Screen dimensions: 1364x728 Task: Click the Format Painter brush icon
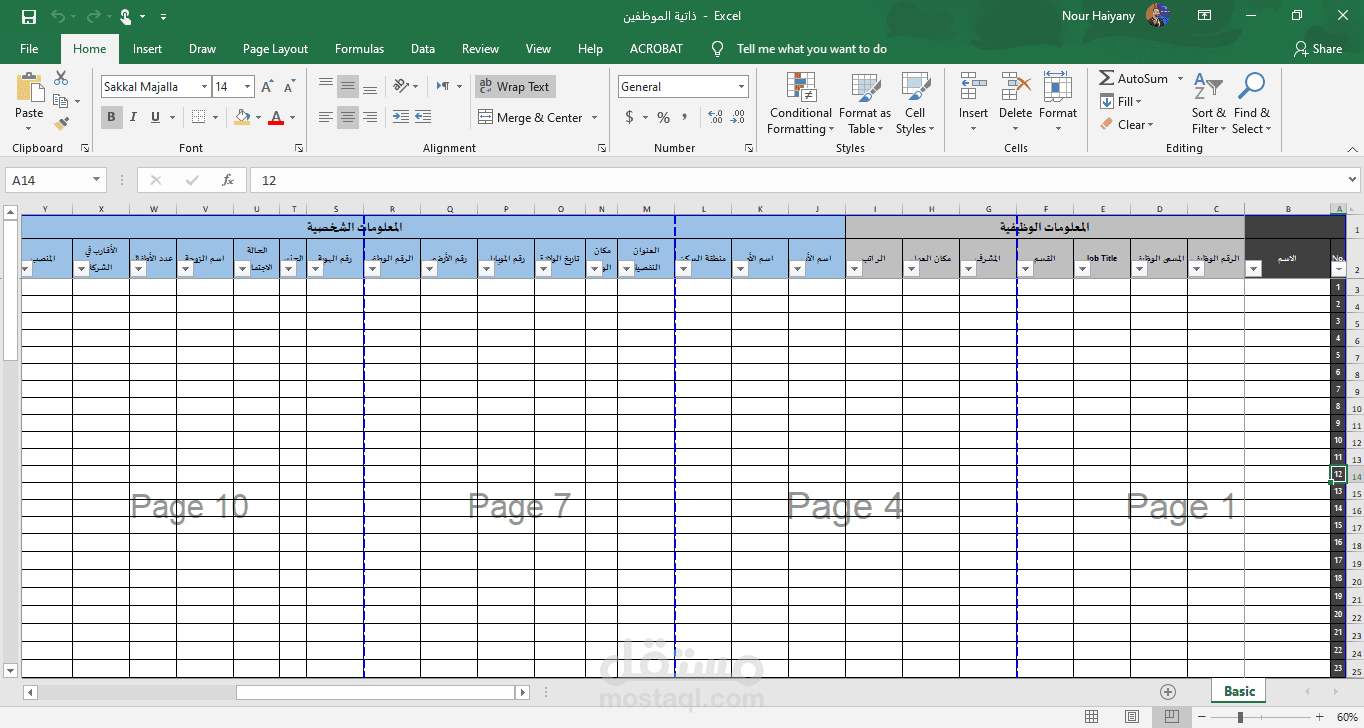(x=61, y=124)
